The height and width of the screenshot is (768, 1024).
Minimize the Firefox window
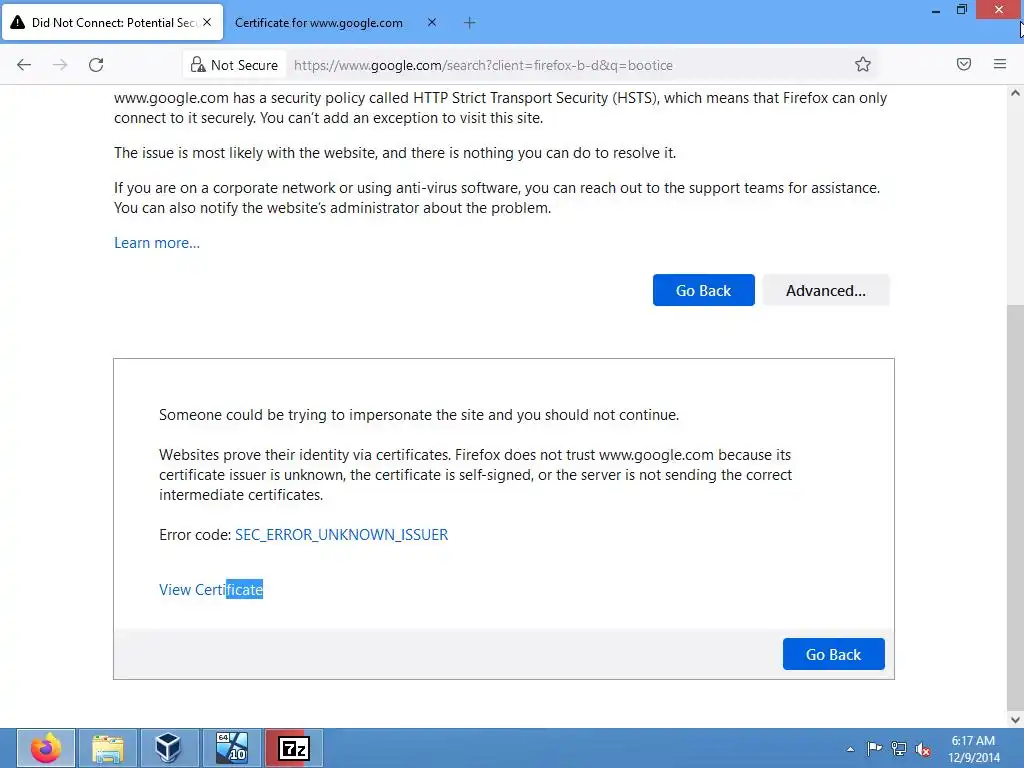tap(936, 10)
